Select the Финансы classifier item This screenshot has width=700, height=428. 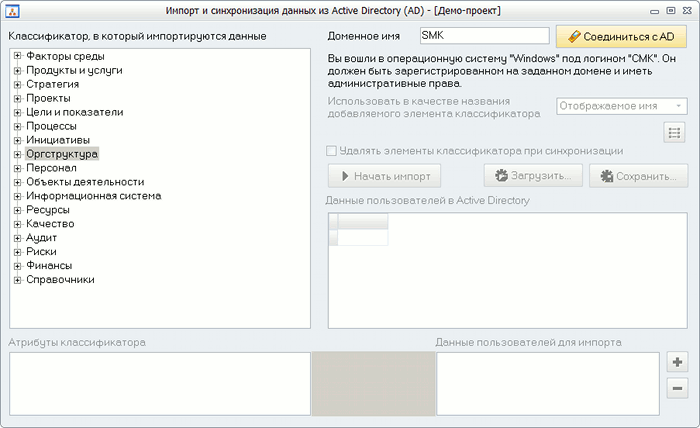pos(49,266)
